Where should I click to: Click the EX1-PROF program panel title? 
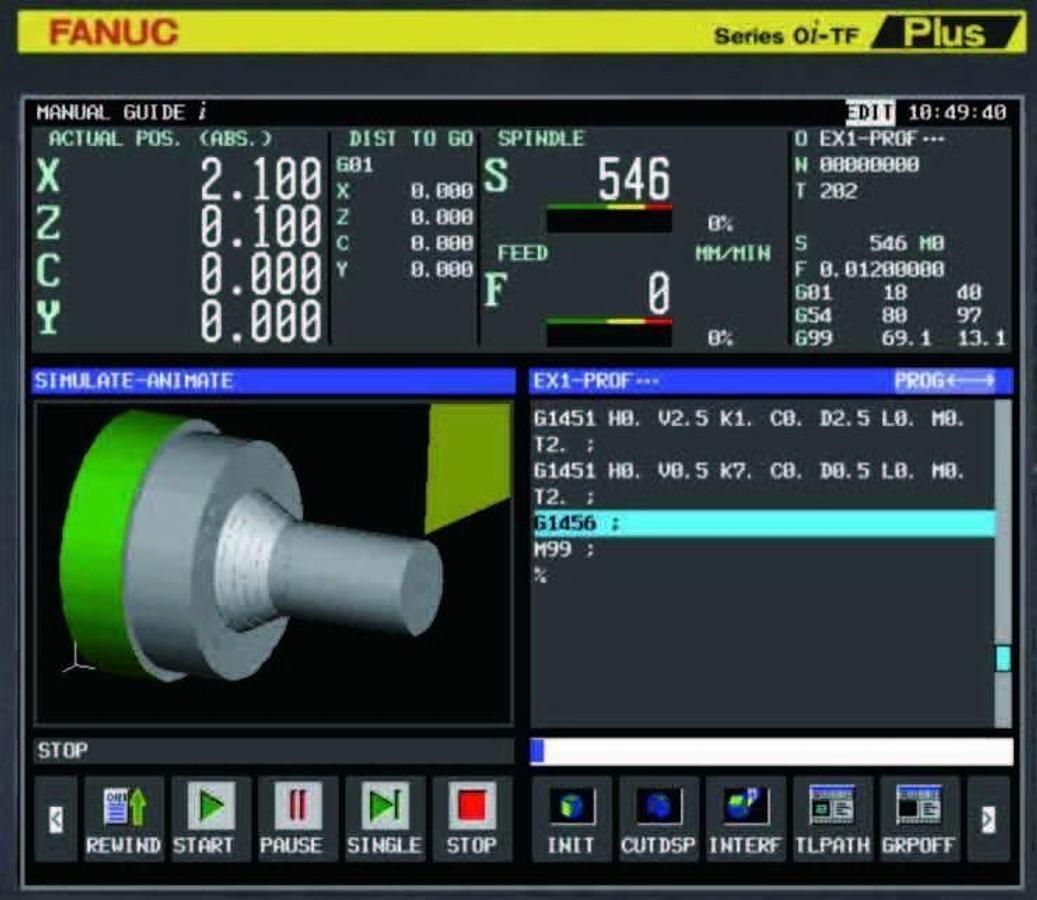(596, 381)
